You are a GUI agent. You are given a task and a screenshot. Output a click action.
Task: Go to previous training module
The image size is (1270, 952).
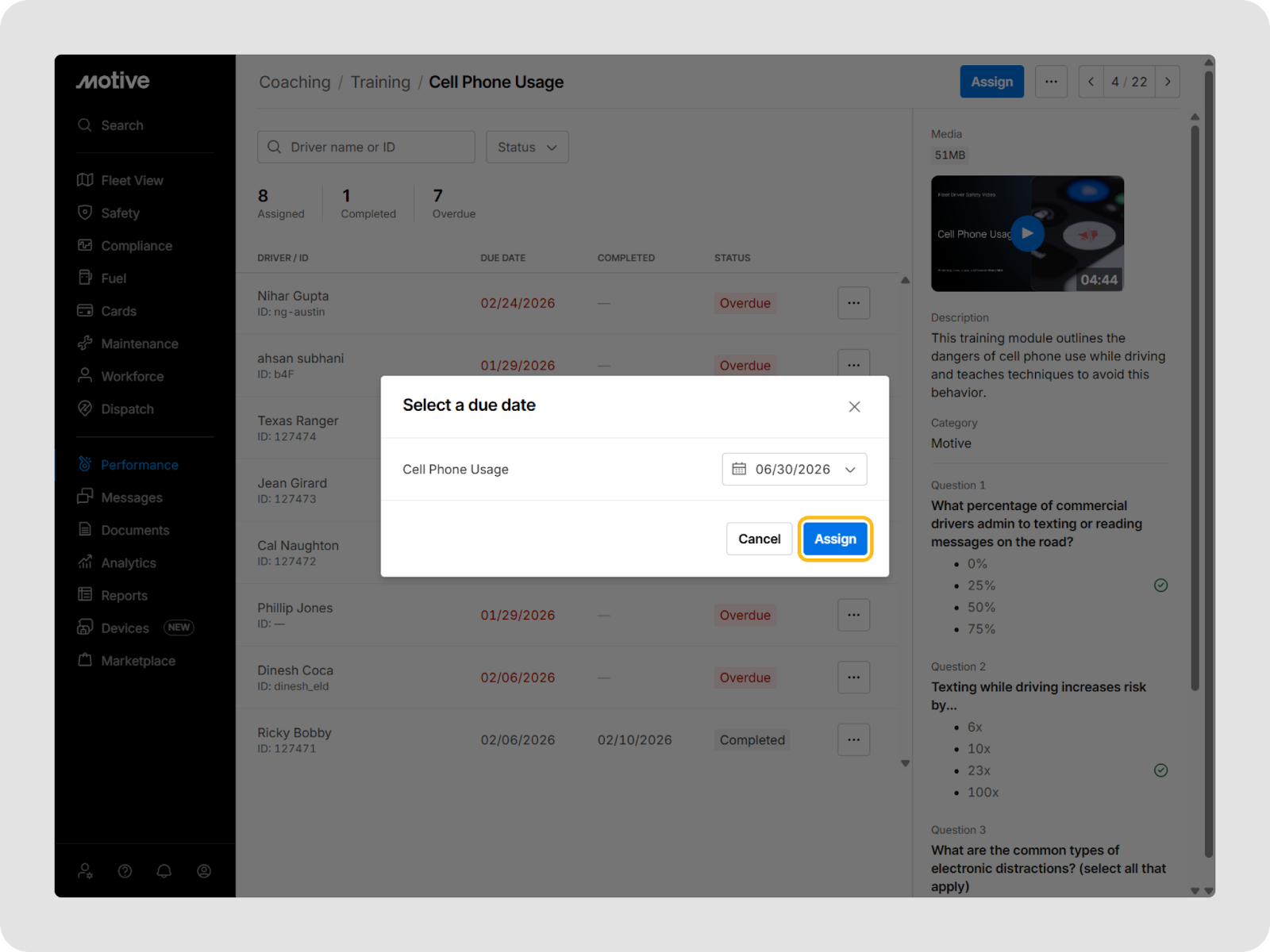pos(1091,82)
